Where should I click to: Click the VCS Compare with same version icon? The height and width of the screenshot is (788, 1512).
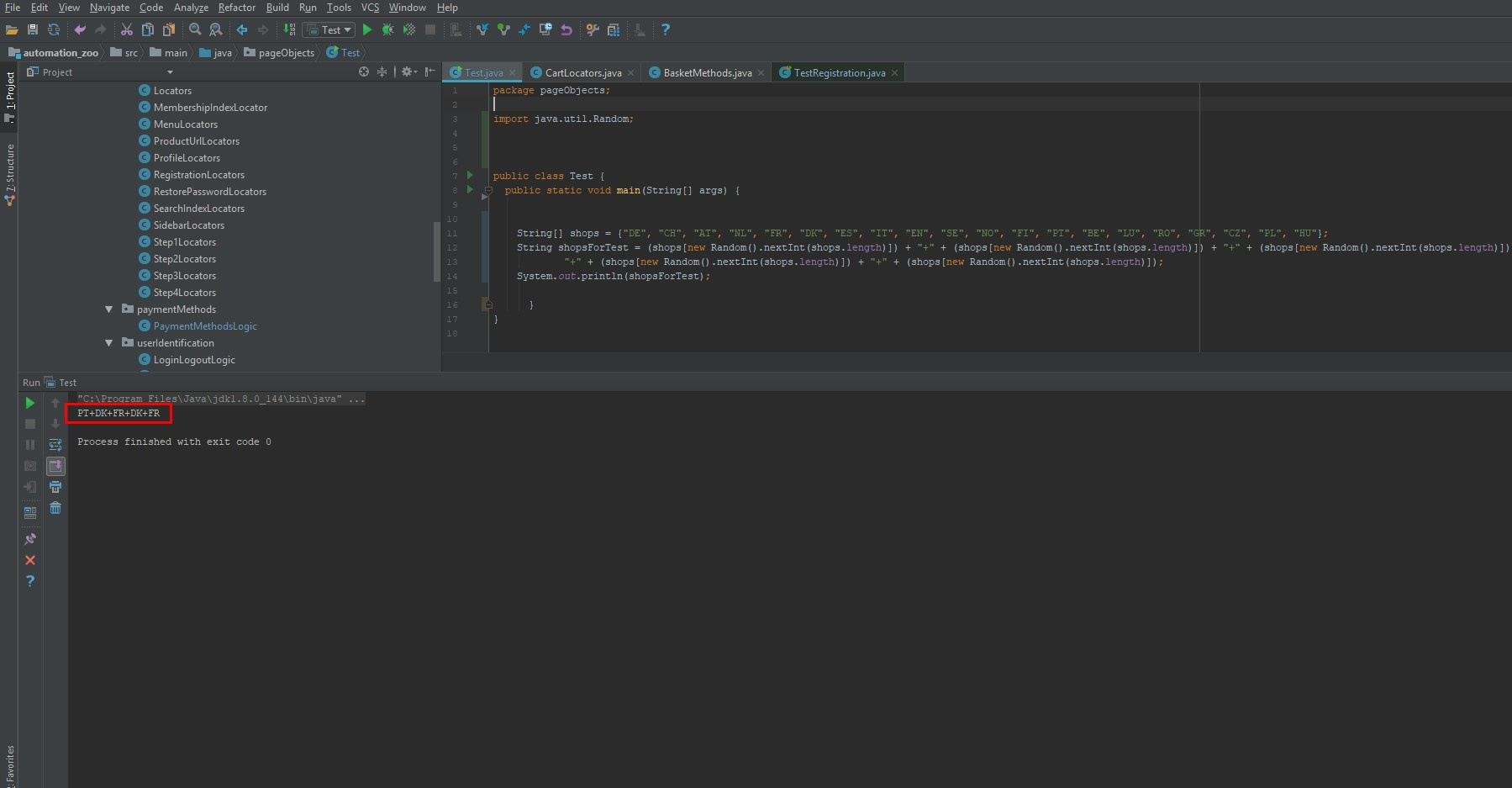[x=524, y=29]
